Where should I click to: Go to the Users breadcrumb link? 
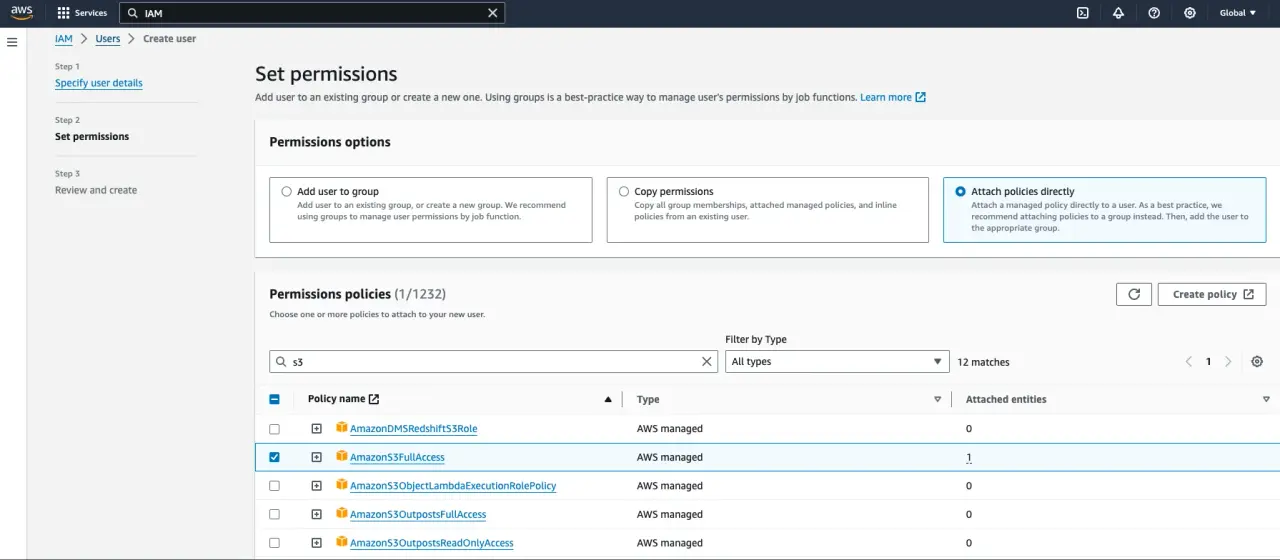coord(108,39)
